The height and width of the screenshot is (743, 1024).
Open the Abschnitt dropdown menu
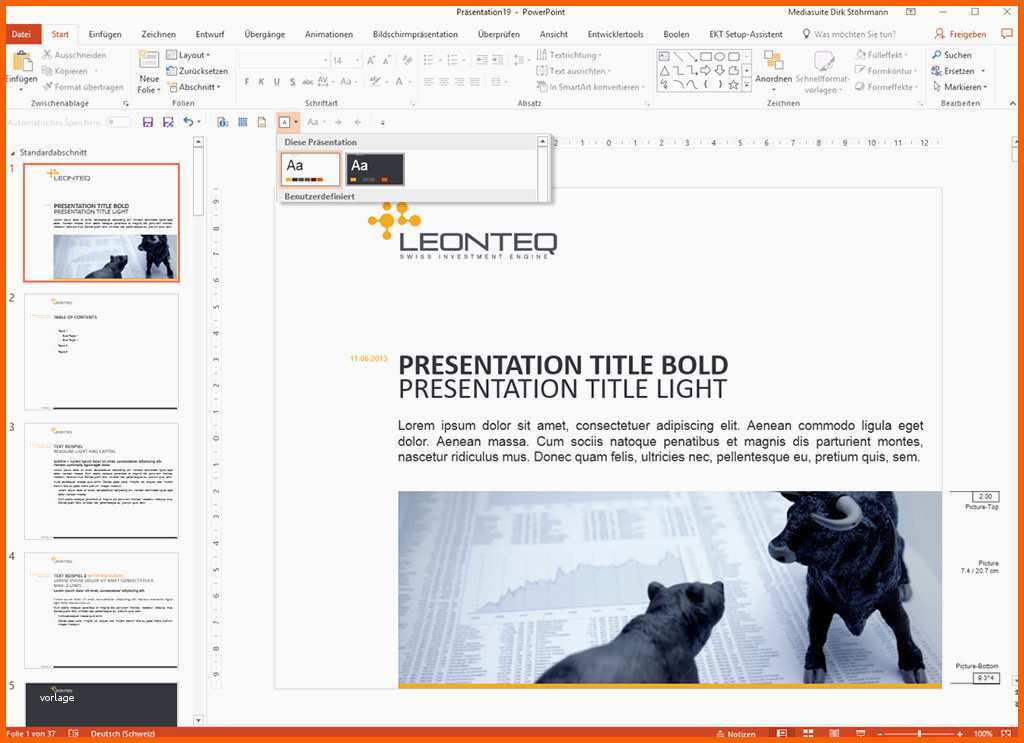(x=195, y=87)
